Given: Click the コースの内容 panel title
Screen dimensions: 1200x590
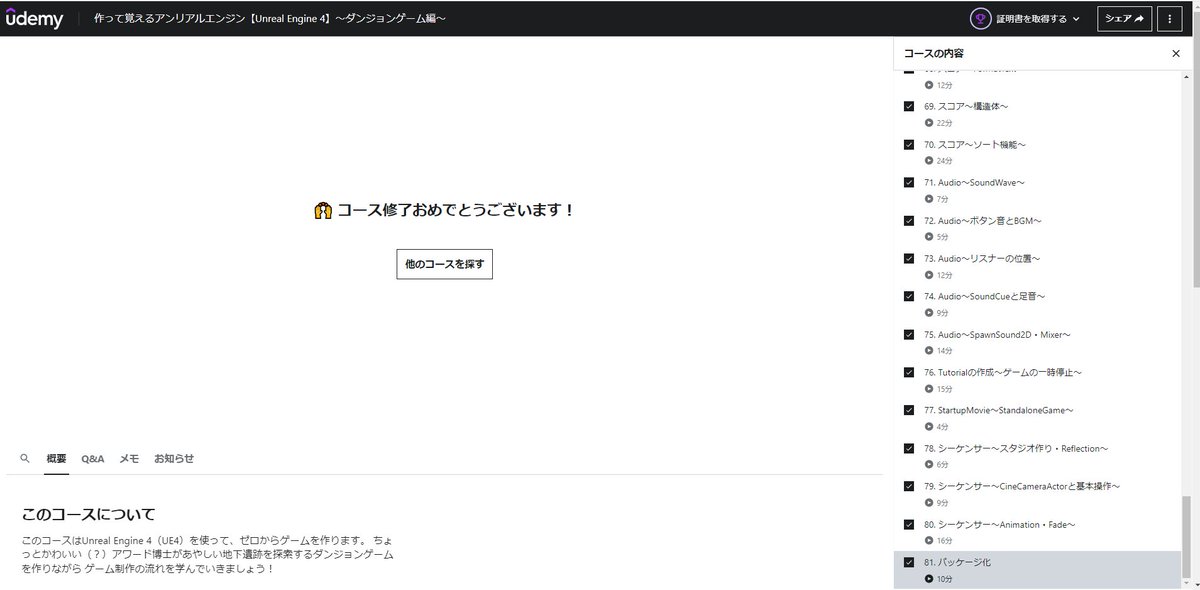Looking at the screenshot, I should (933, 53).
